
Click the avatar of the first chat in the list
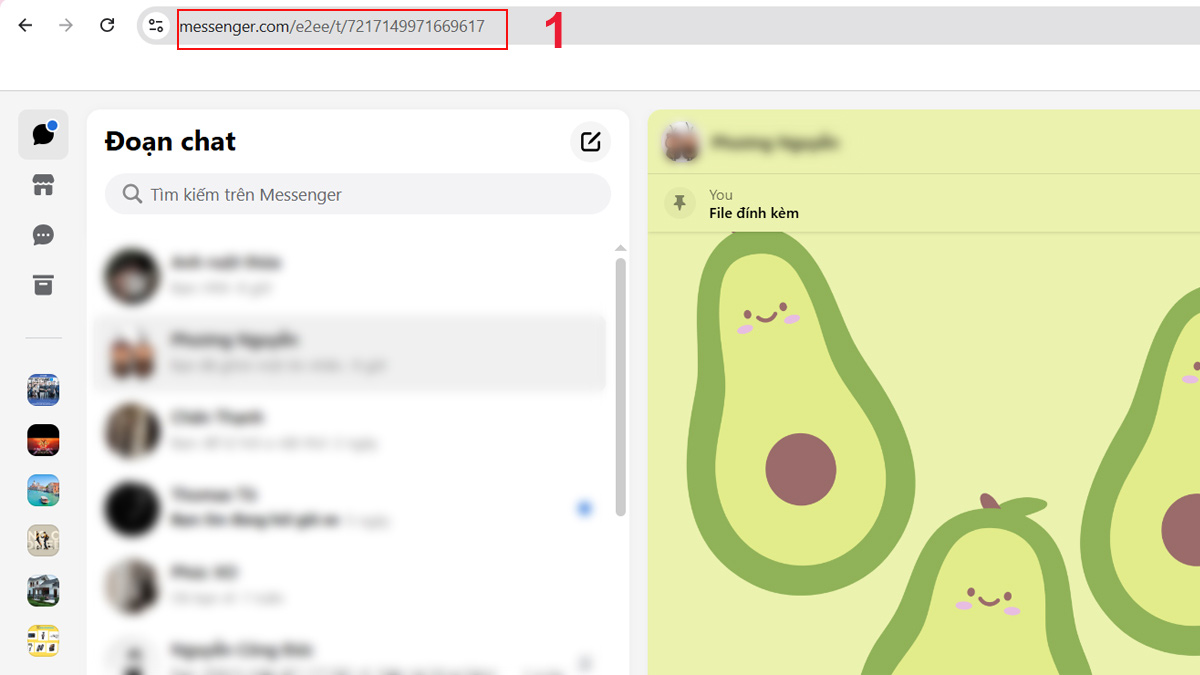click(x=132, y=275)
